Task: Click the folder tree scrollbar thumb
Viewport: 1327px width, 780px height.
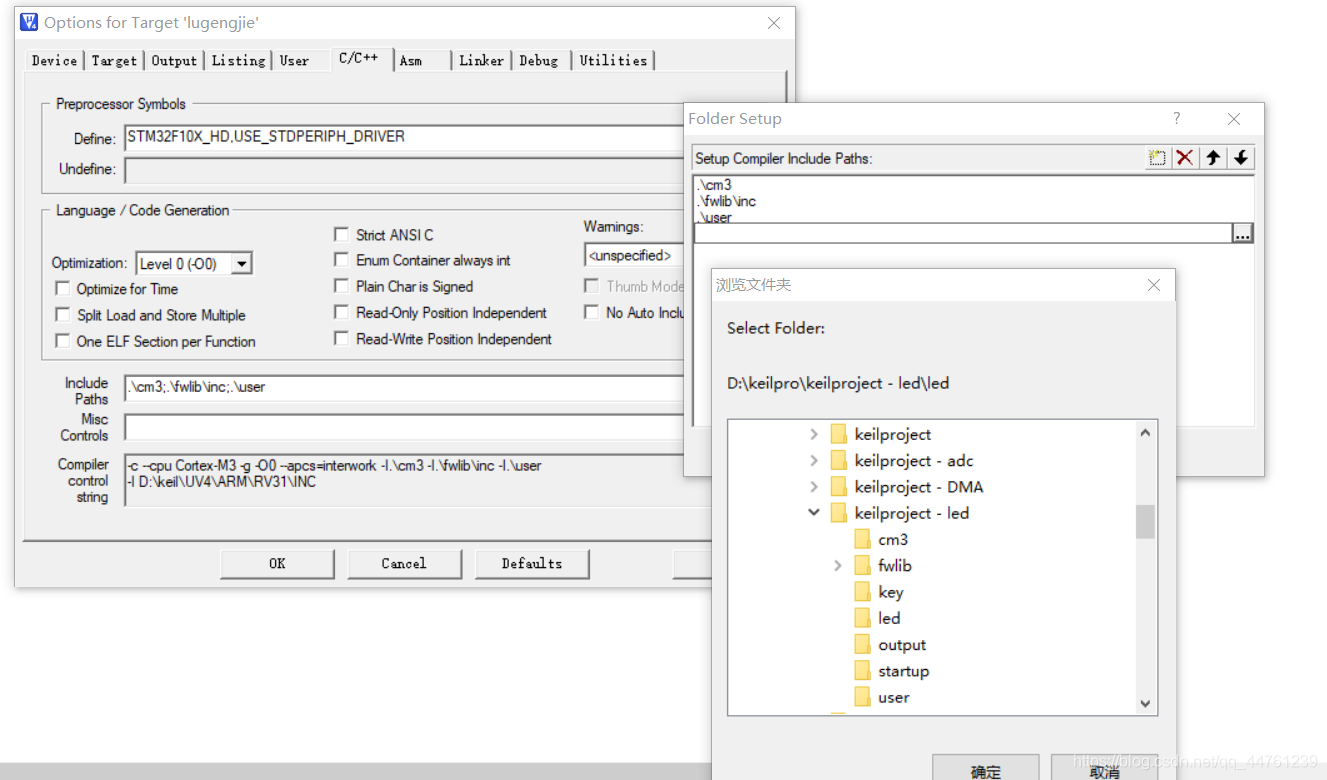Action: point(1145,521)
